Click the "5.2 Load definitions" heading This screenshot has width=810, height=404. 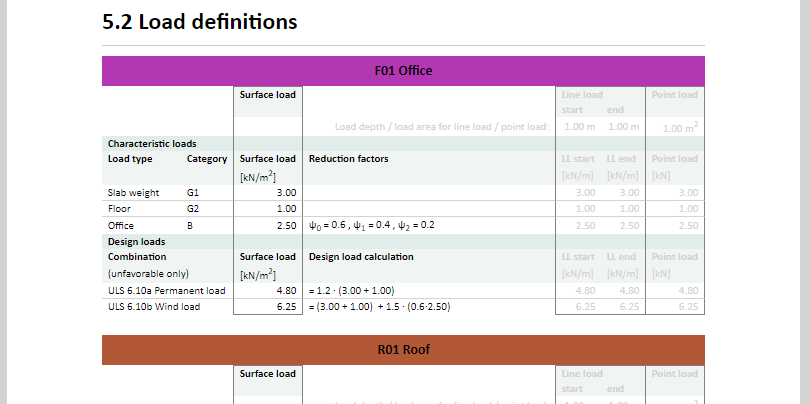pos(200,21)
